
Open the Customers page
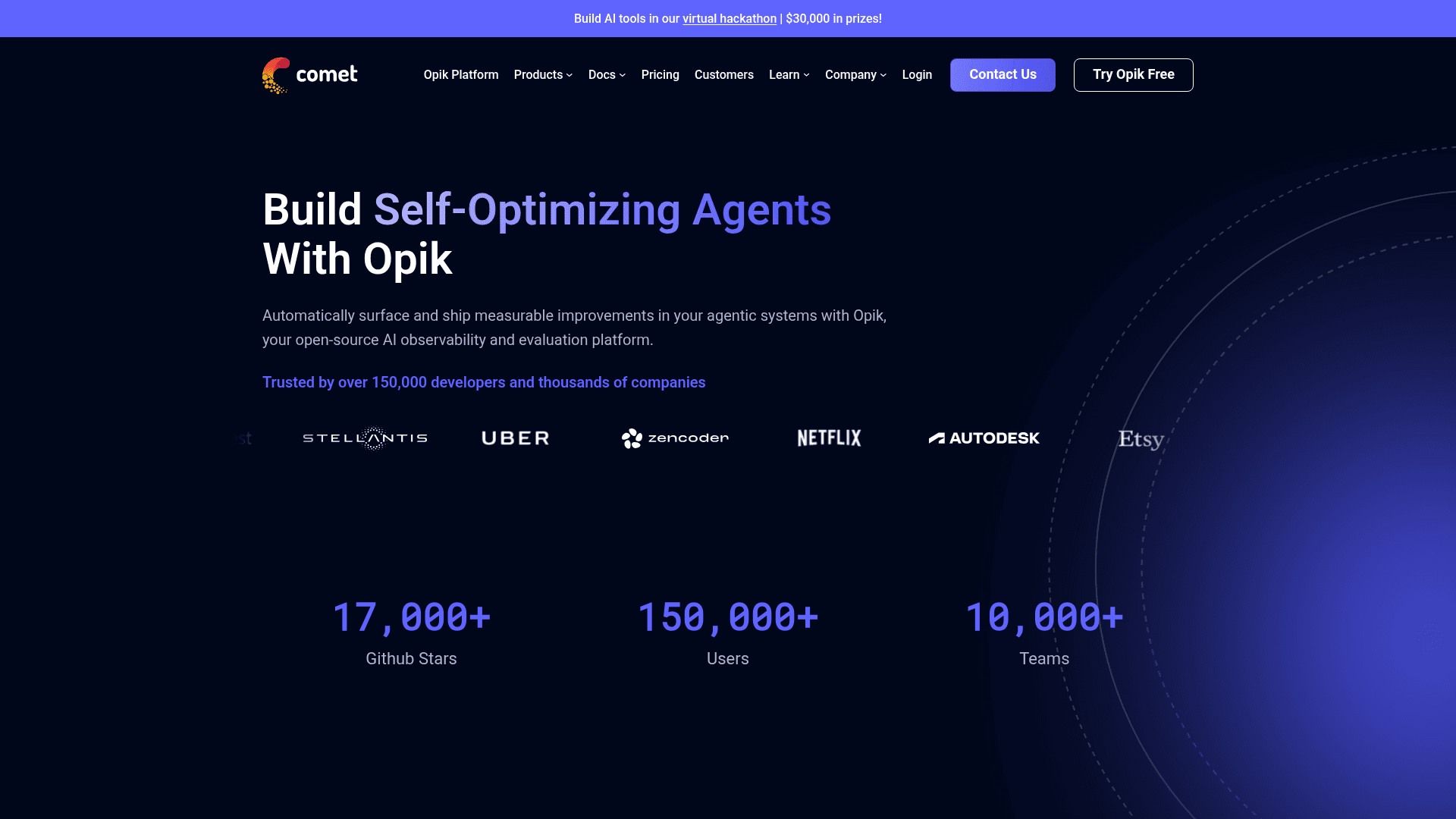tap(723, 74)
